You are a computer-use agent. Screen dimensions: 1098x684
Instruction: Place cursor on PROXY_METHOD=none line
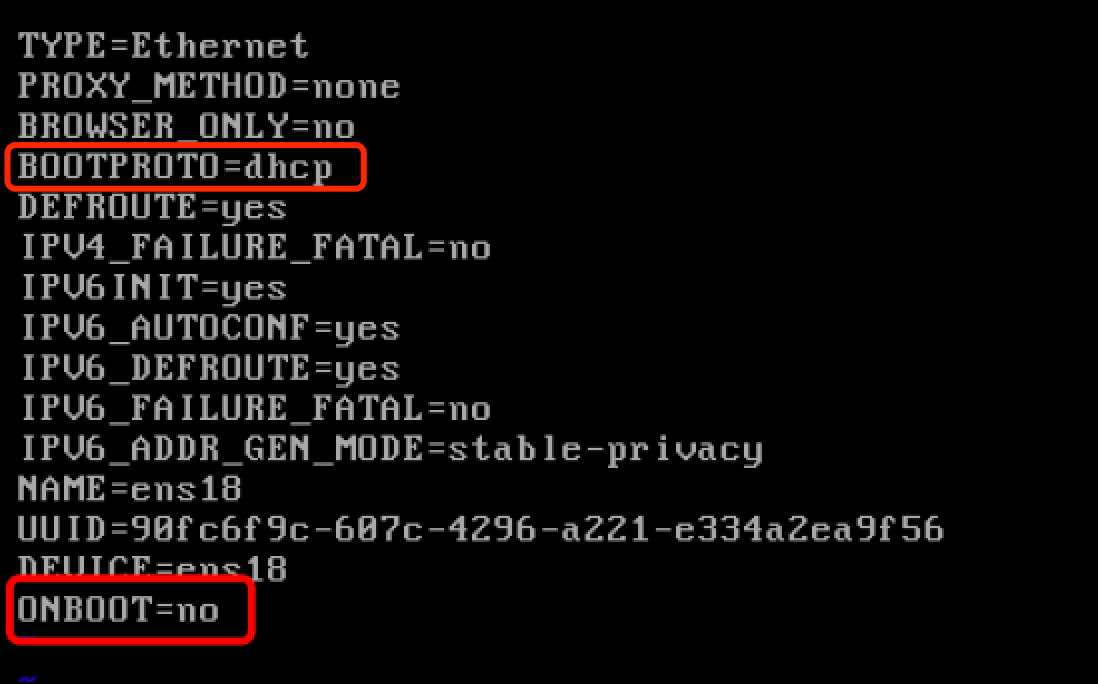tap(209, 87)
